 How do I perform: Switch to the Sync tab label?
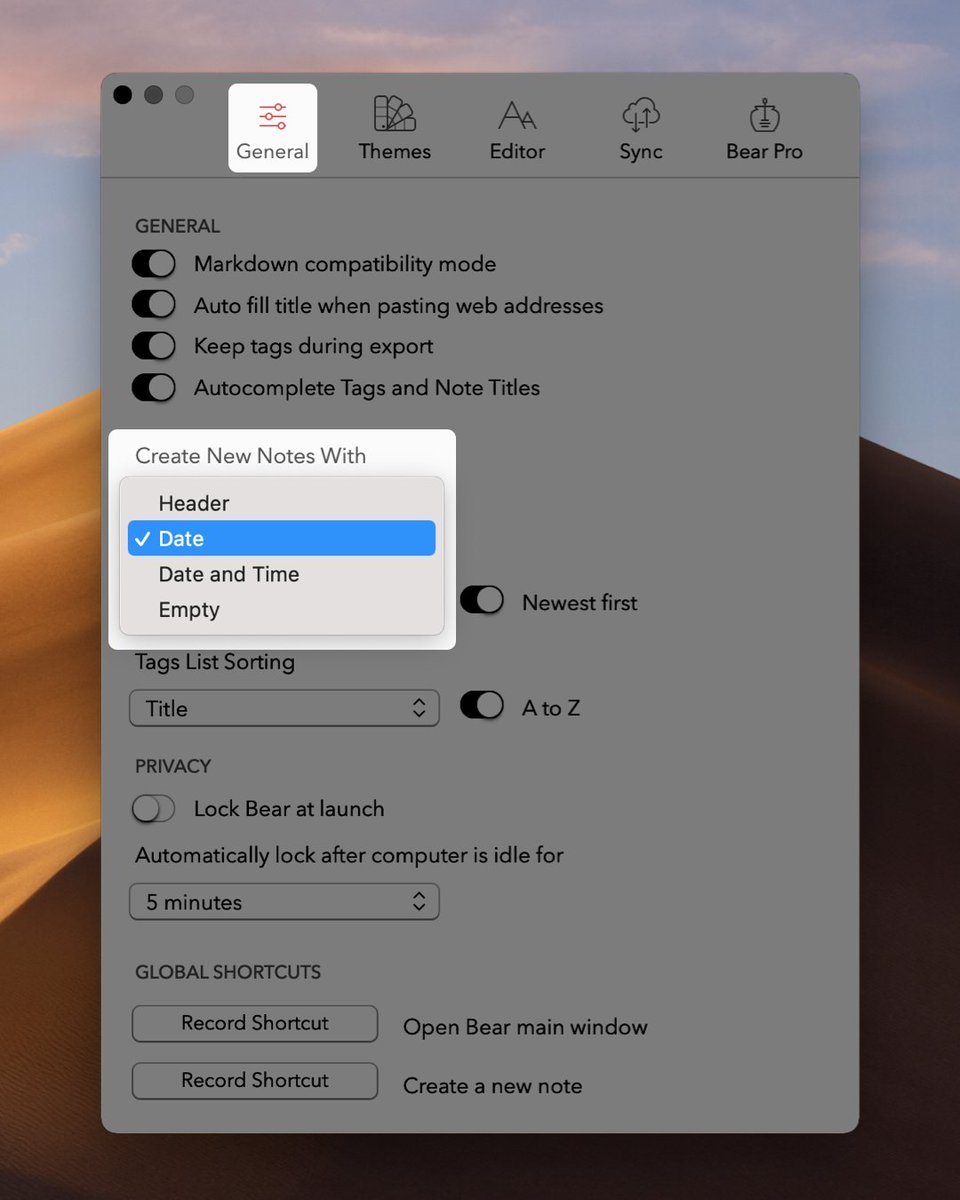[641, 152]
